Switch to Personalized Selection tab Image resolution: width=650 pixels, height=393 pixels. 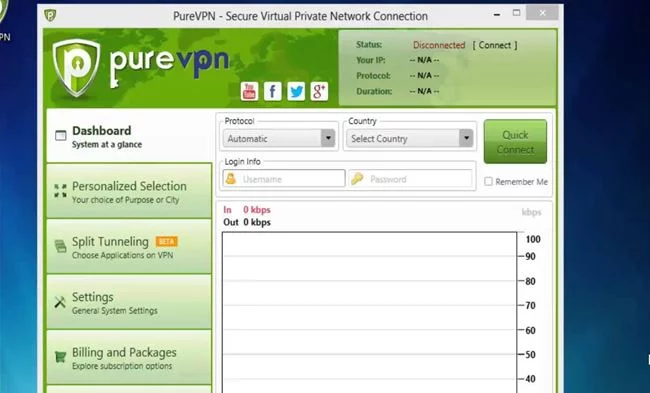129,191
